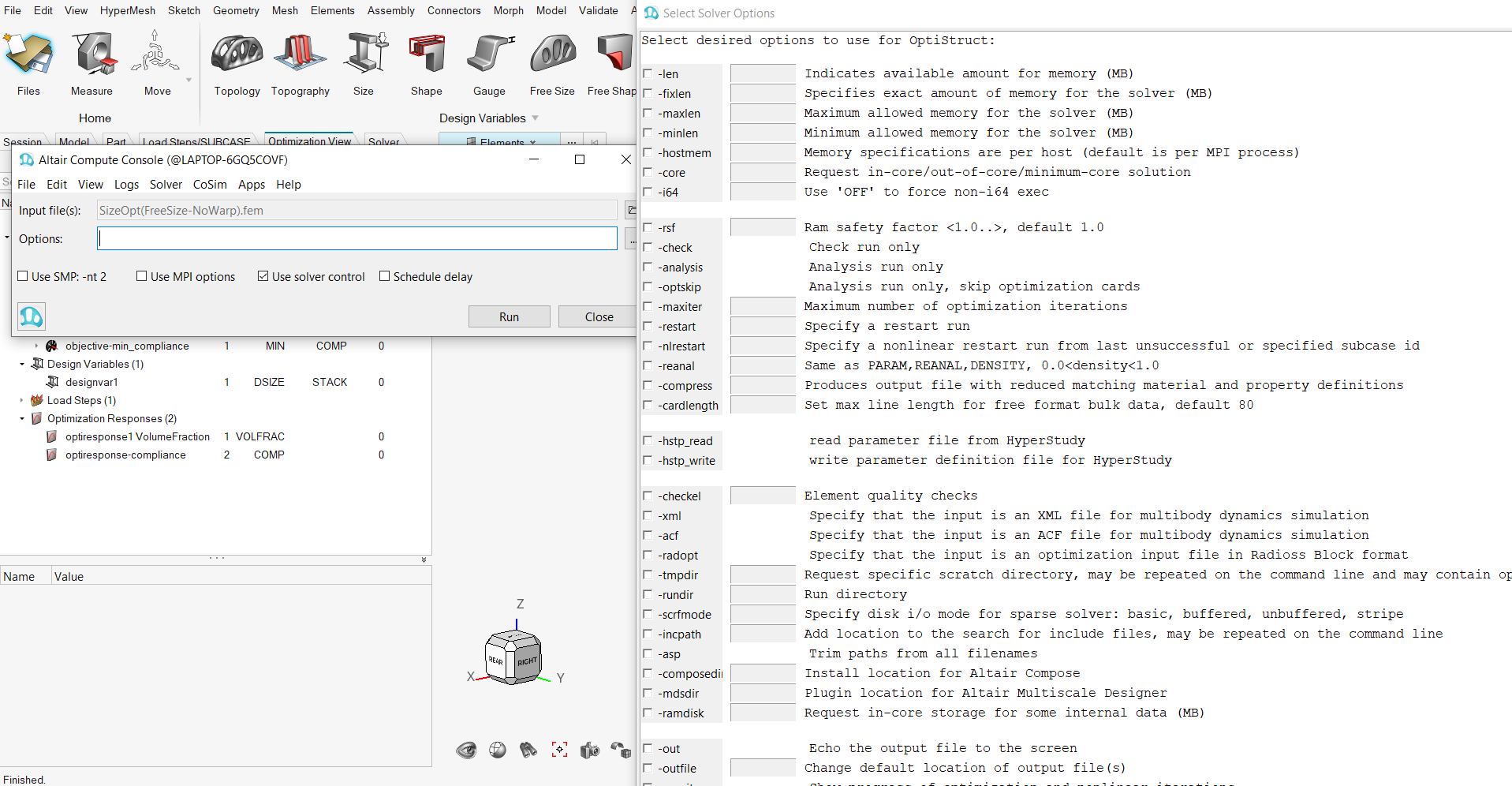The width and height of the screenshot is (1512, 786).
Task: Collapse the Optimization Responses tree node
Action: coord(22,418)
